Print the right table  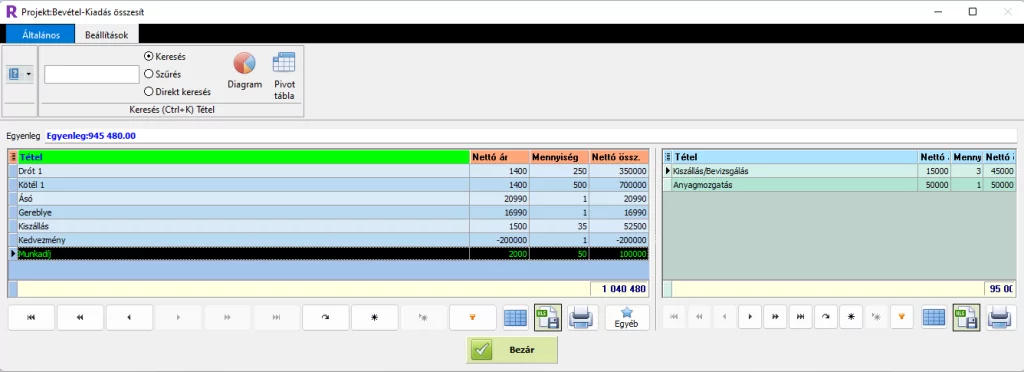click(999, 317)
